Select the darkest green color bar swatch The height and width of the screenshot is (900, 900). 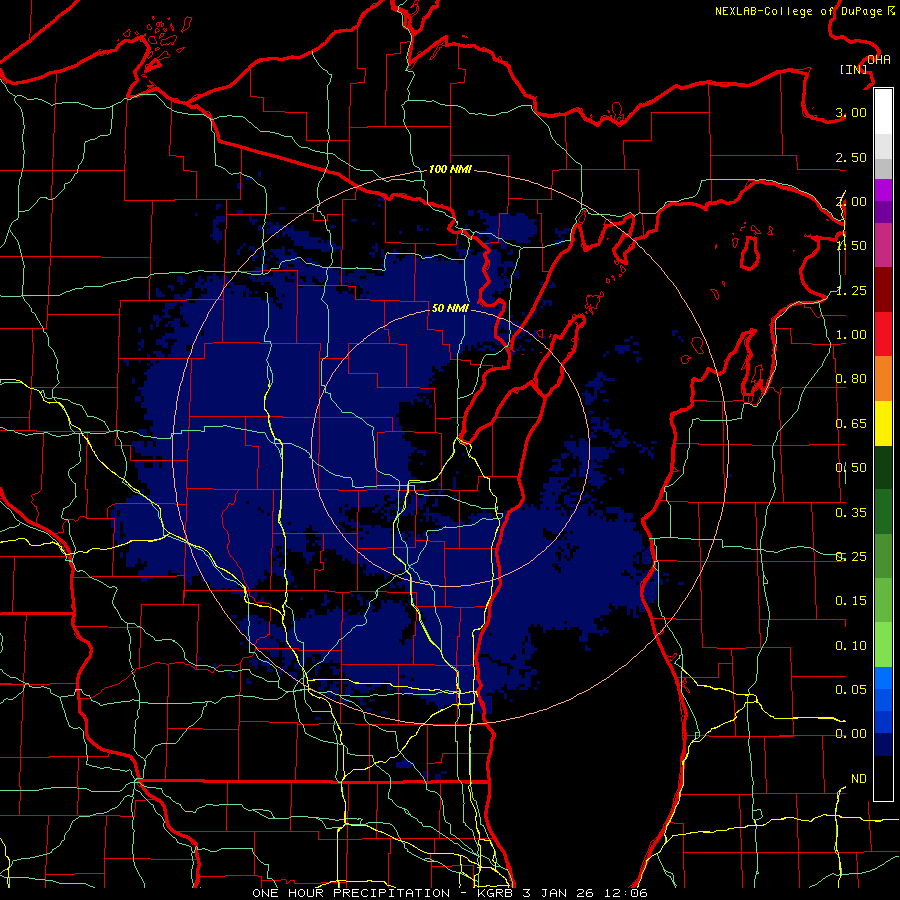point(883,467)
